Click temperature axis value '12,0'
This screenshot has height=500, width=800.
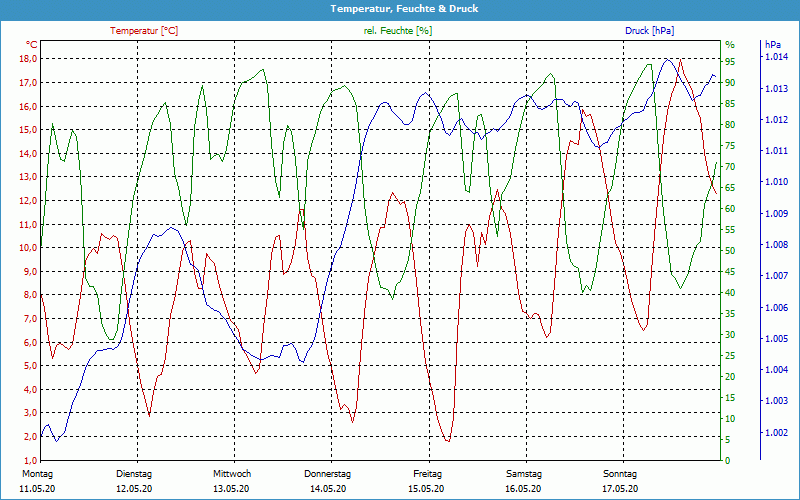29,201
